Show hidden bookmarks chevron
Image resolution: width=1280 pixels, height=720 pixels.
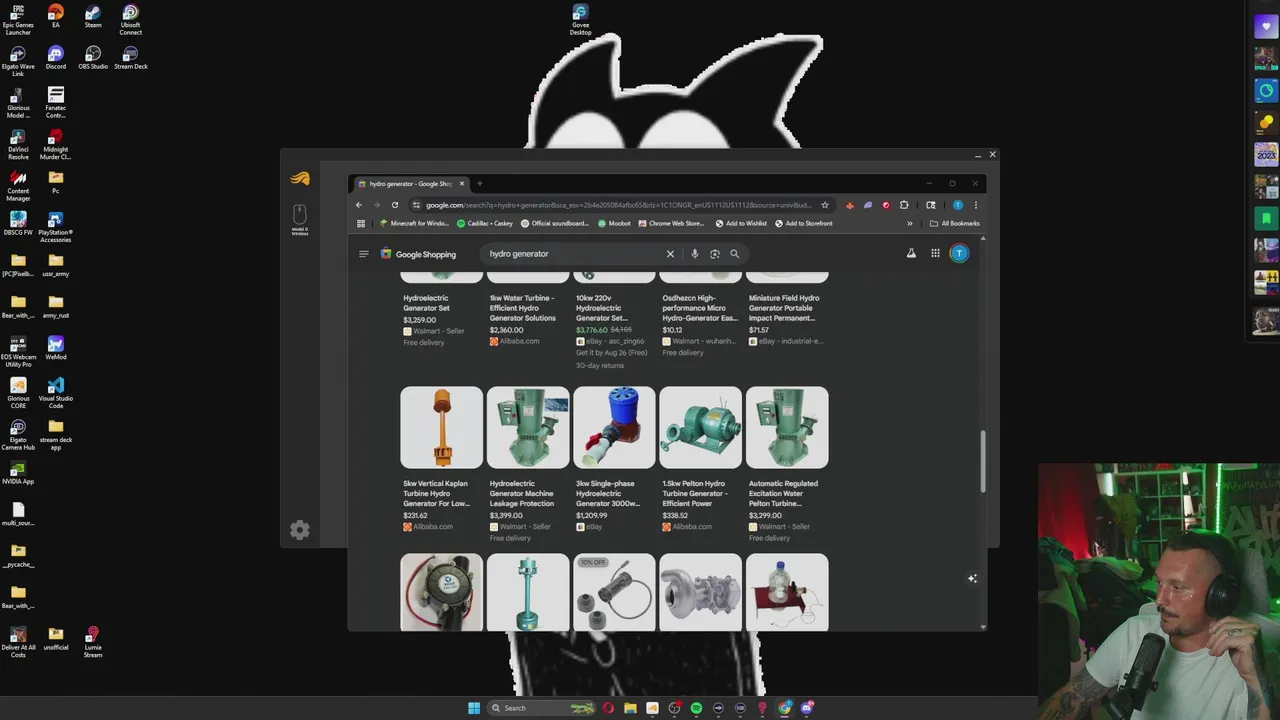pyautogui.click(x=910, y=224)
